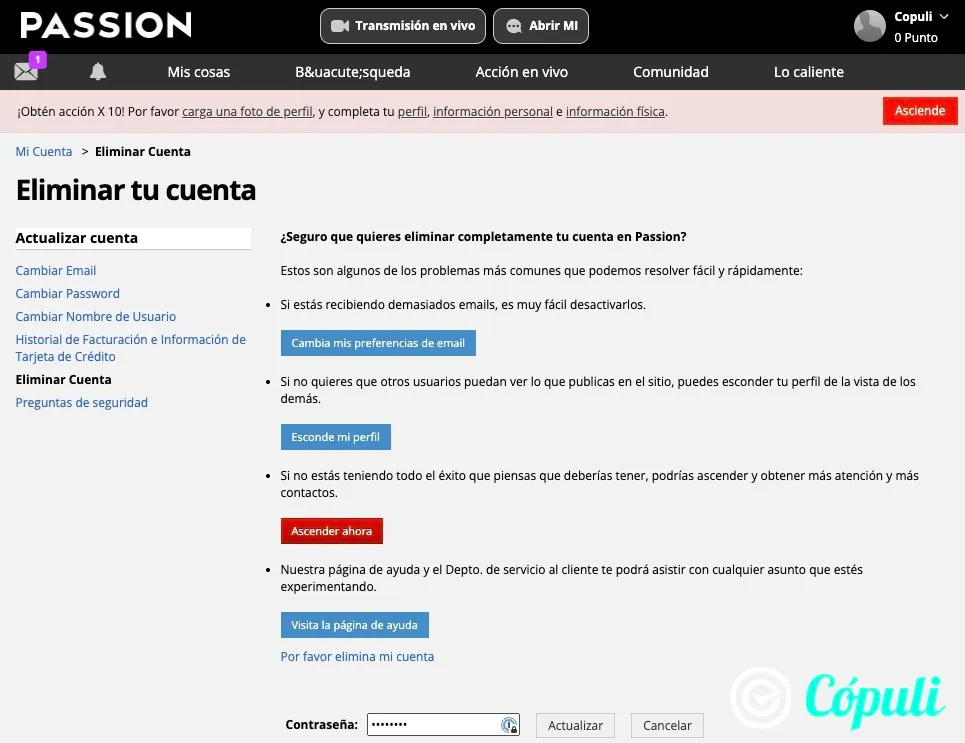Select Eliminar Cuenta in sidebar
Image resolution: width=965 pixels, height=743 pixels.
click(x=63, y=379)
